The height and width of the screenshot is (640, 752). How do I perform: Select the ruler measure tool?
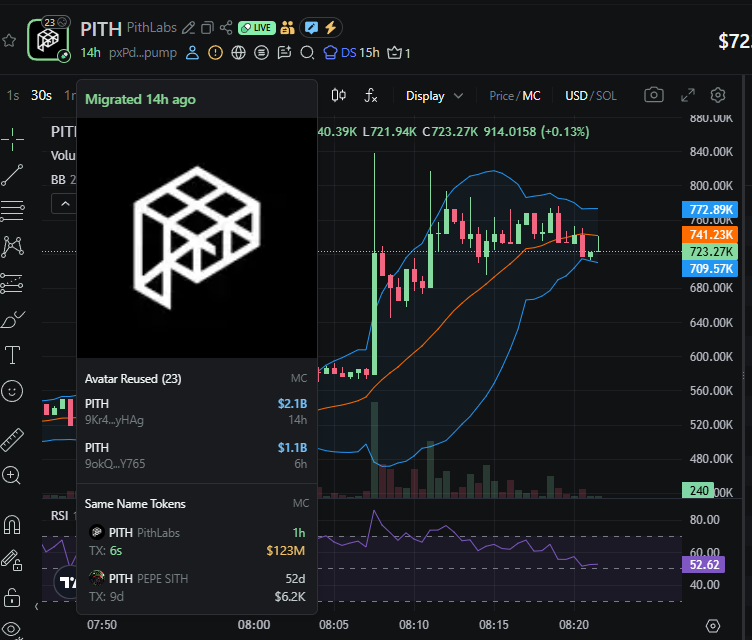[x=12, y=440]
